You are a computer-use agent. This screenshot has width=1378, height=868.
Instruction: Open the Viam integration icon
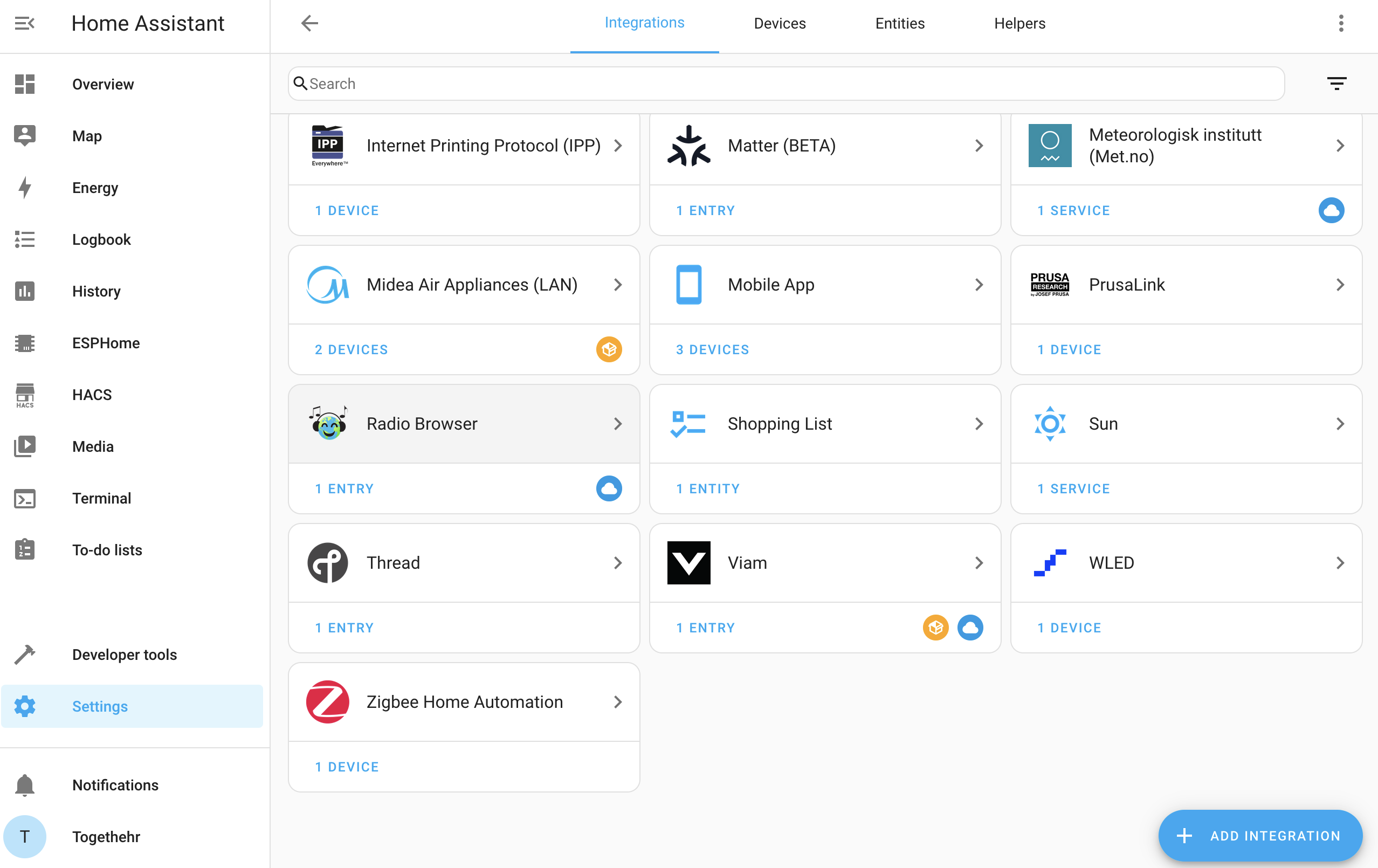(x=689, y=562)
